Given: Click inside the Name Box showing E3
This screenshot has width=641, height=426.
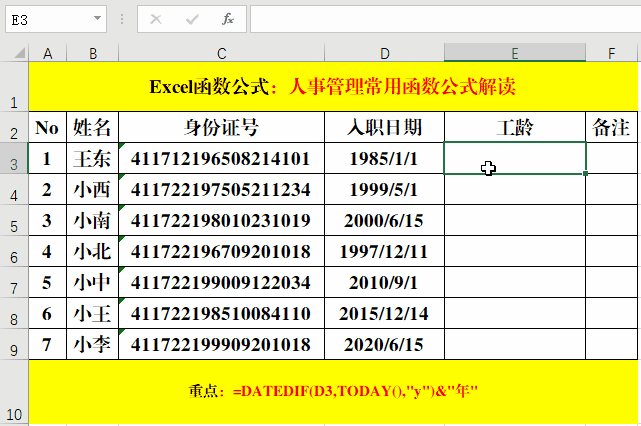Looking at the screenshot, I should coord(49,19).
